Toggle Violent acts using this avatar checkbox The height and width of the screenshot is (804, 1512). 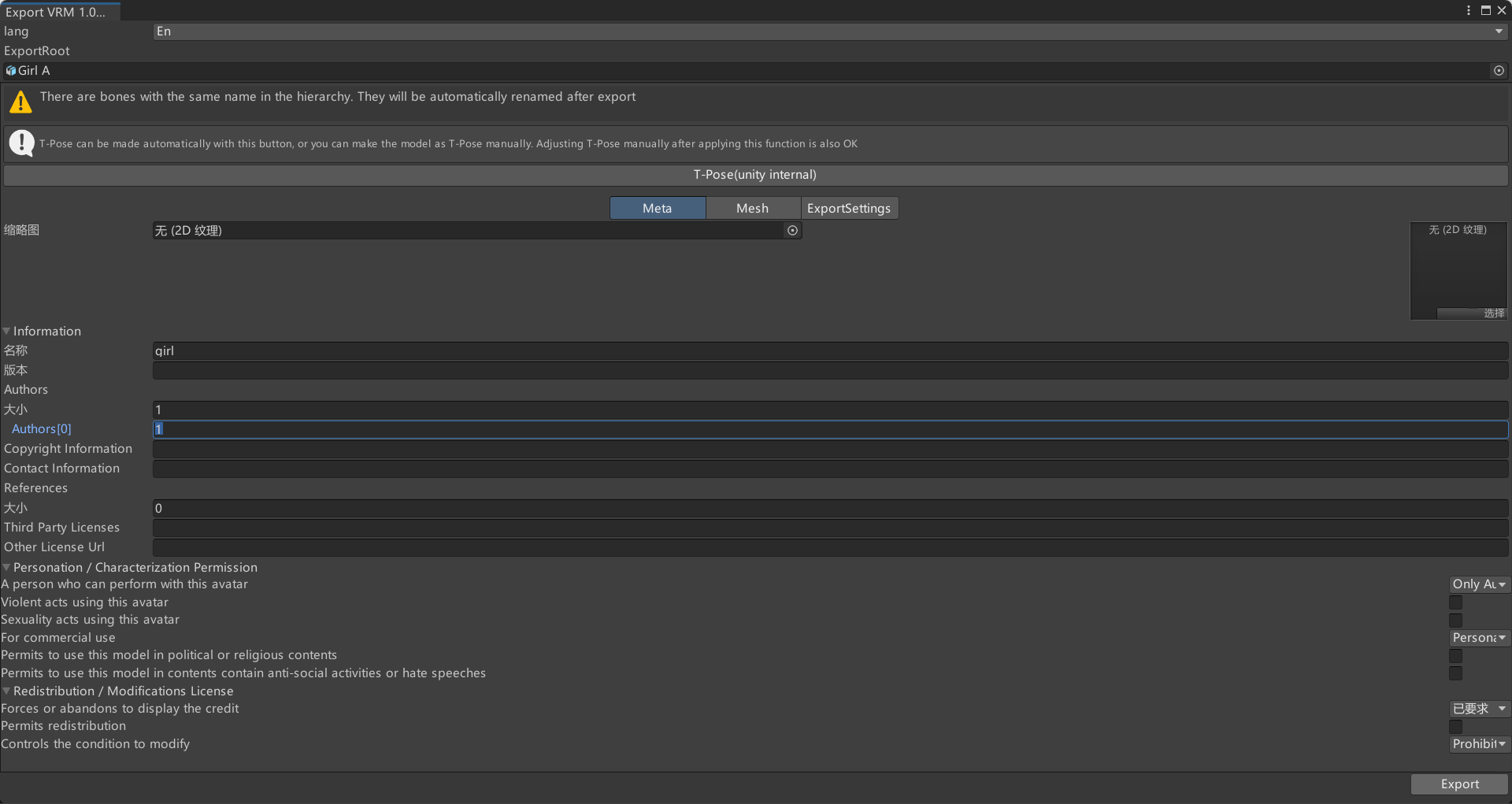click(x=1455, y=602)
